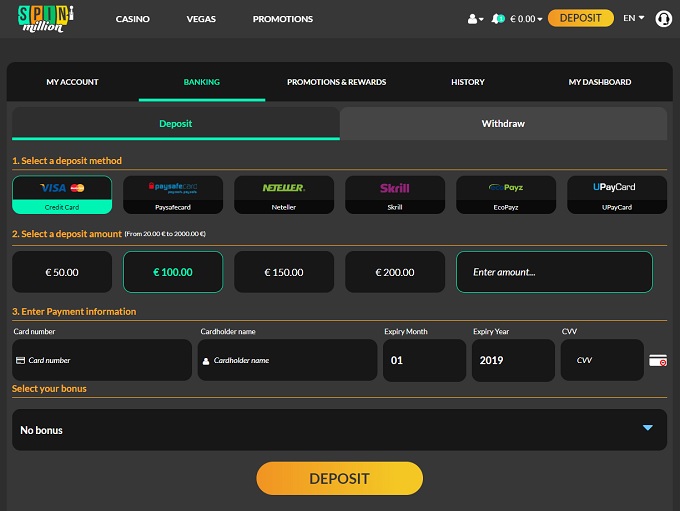
Task: Select Visa Credit Card deposit method
Action: pos(62,194)
